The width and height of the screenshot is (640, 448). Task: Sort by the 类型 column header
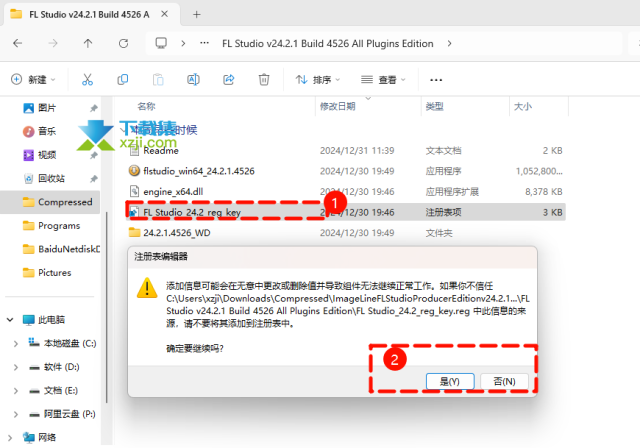pyautogui.click(x=434, y=106)
